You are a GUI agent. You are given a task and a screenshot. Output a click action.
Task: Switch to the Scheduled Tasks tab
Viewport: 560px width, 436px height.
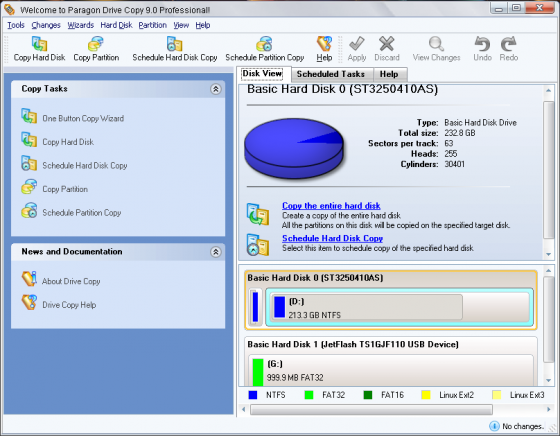tap(331, 74)
